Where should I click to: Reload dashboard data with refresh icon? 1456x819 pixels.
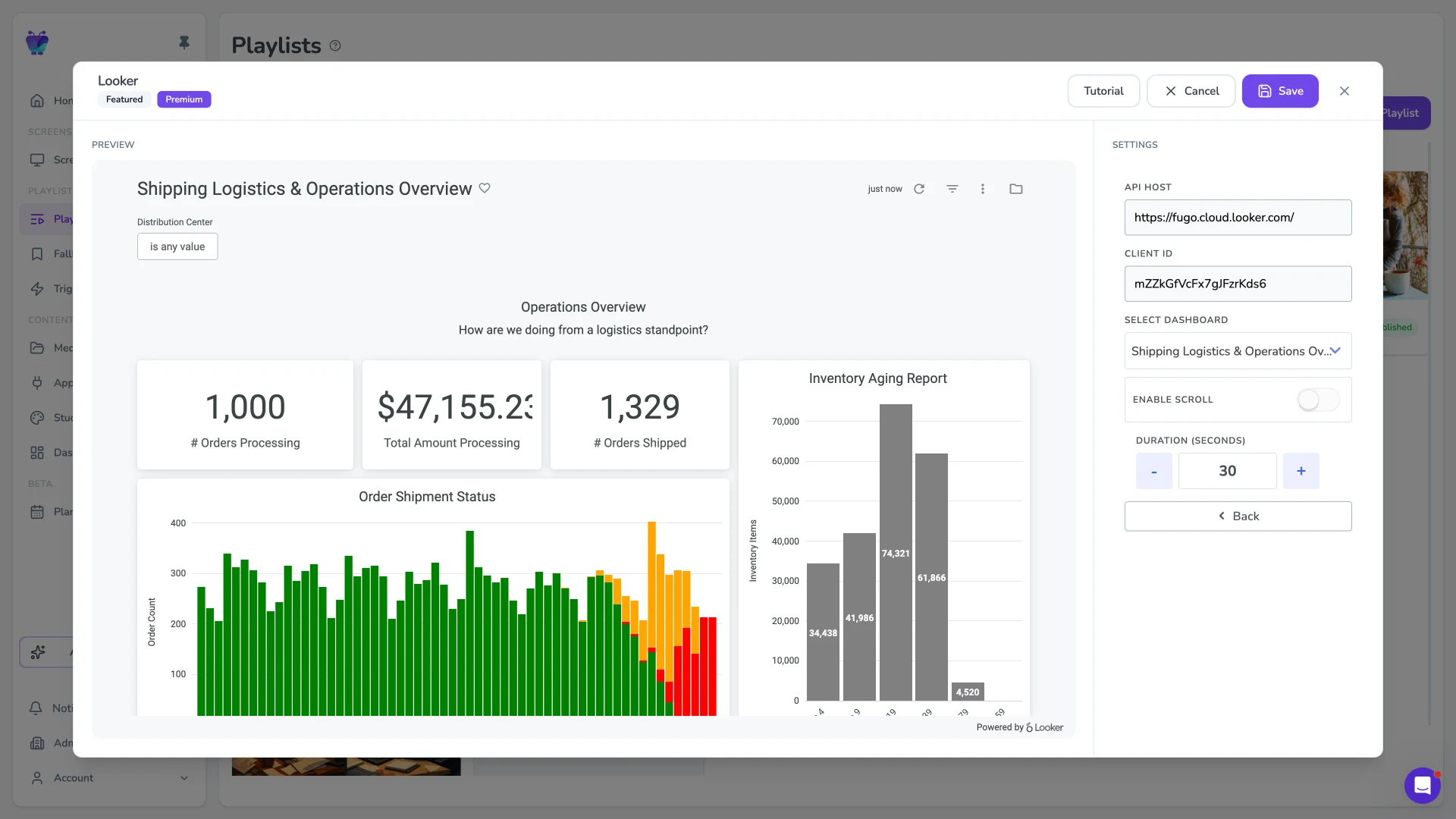[919, 189]
